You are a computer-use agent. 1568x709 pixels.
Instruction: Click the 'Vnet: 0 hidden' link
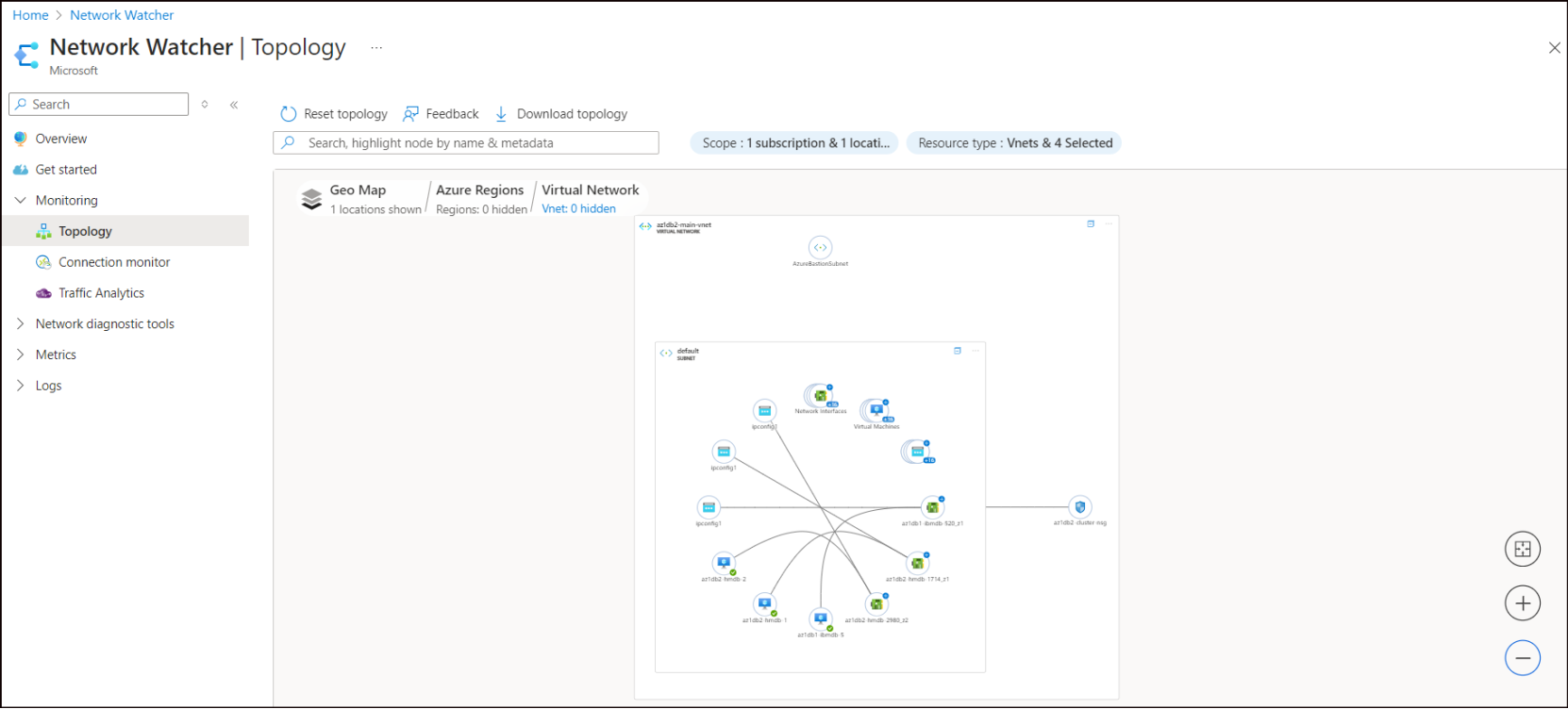578,209
